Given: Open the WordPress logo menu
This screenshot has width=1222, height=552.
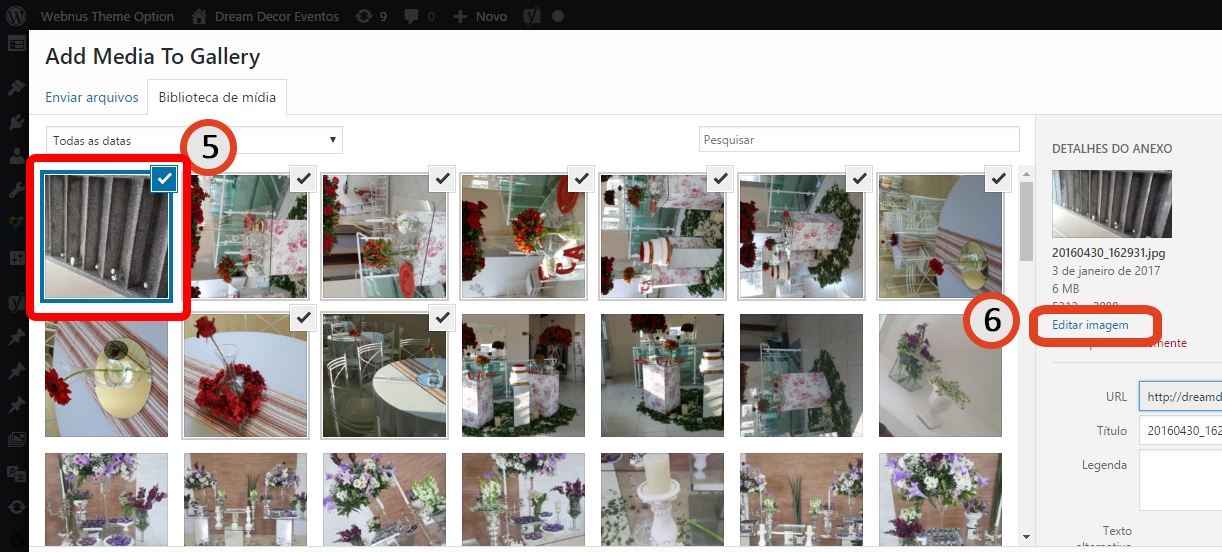Looking at the screenshot, I should tap(16, 16).
